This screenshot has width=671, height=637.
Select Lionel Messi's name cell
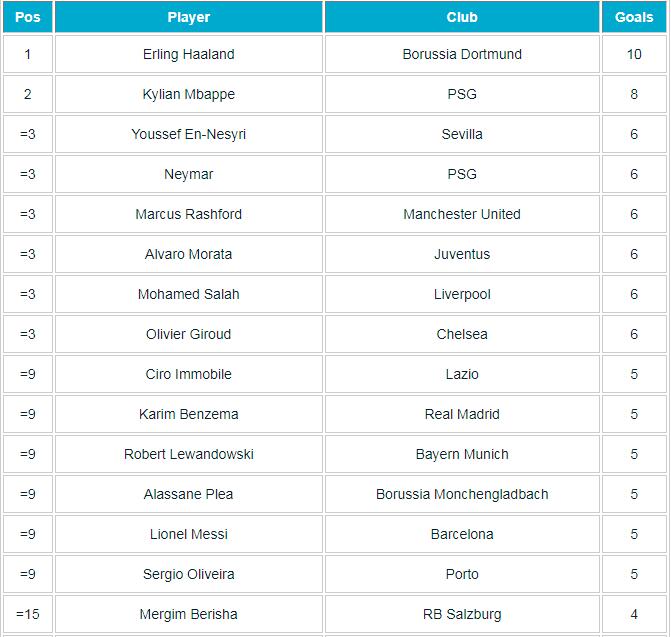(x=189, y=534)
